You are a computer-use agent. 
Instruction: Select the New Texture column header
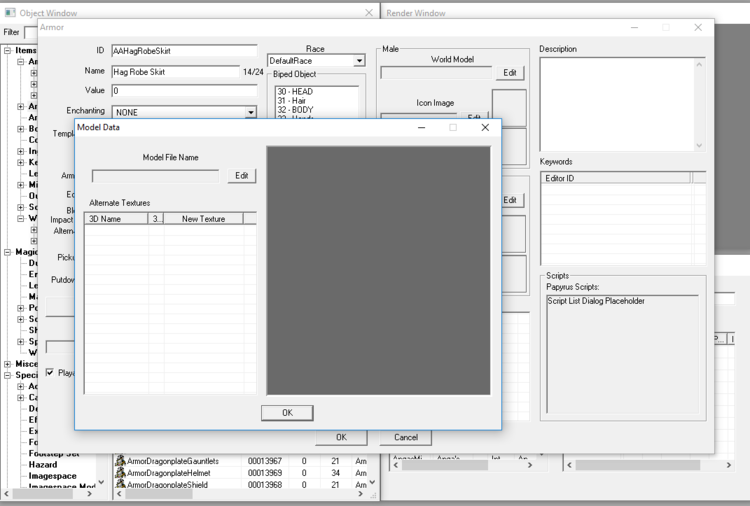[203, 219]
